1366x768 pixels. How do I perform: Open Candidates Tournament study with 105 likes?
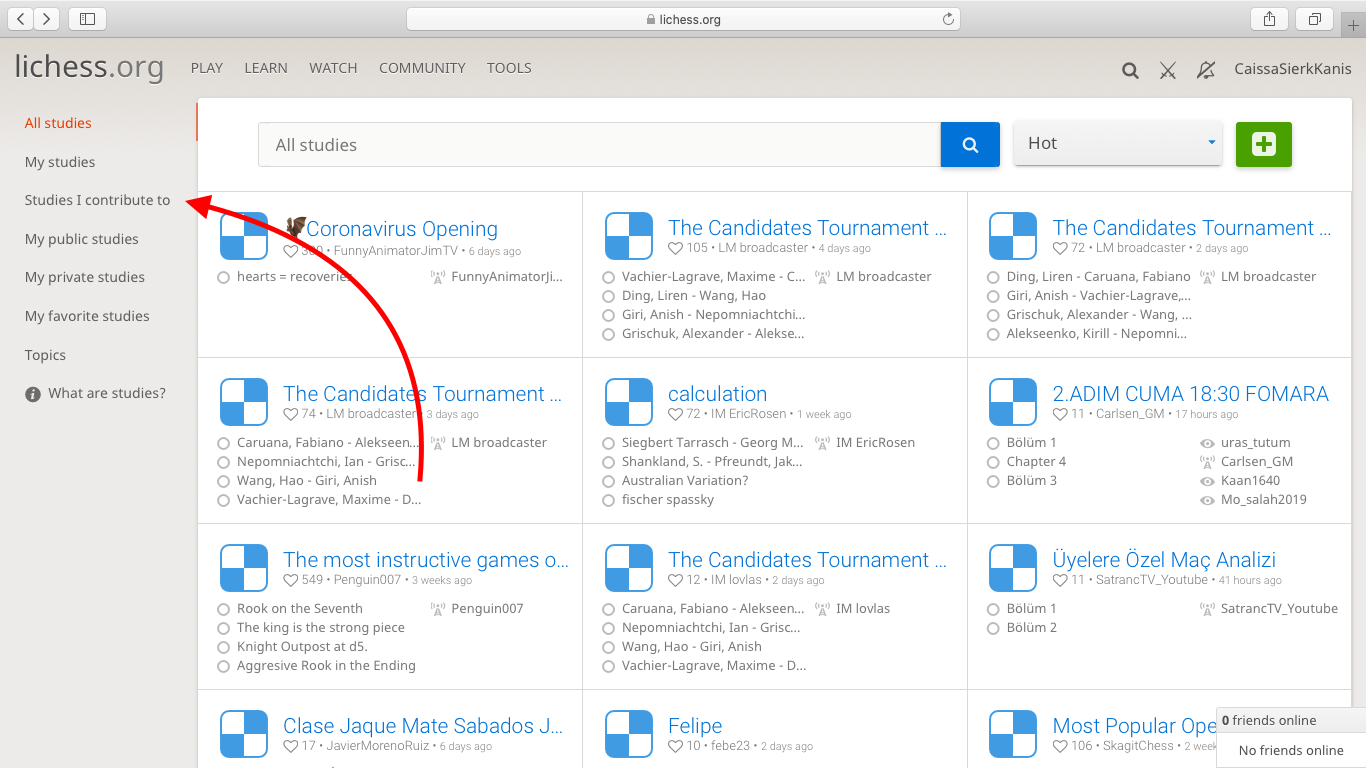click(x=807, y=228)
